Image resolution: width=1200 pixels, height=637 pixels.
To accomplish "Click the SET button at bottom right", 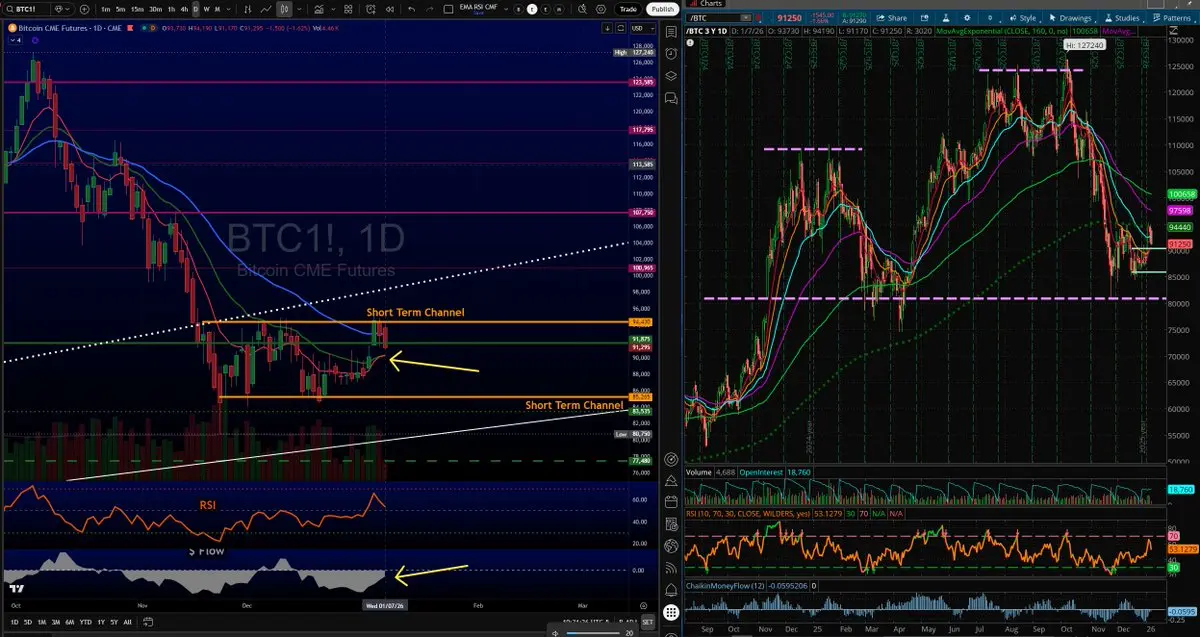I will (647, 622).
